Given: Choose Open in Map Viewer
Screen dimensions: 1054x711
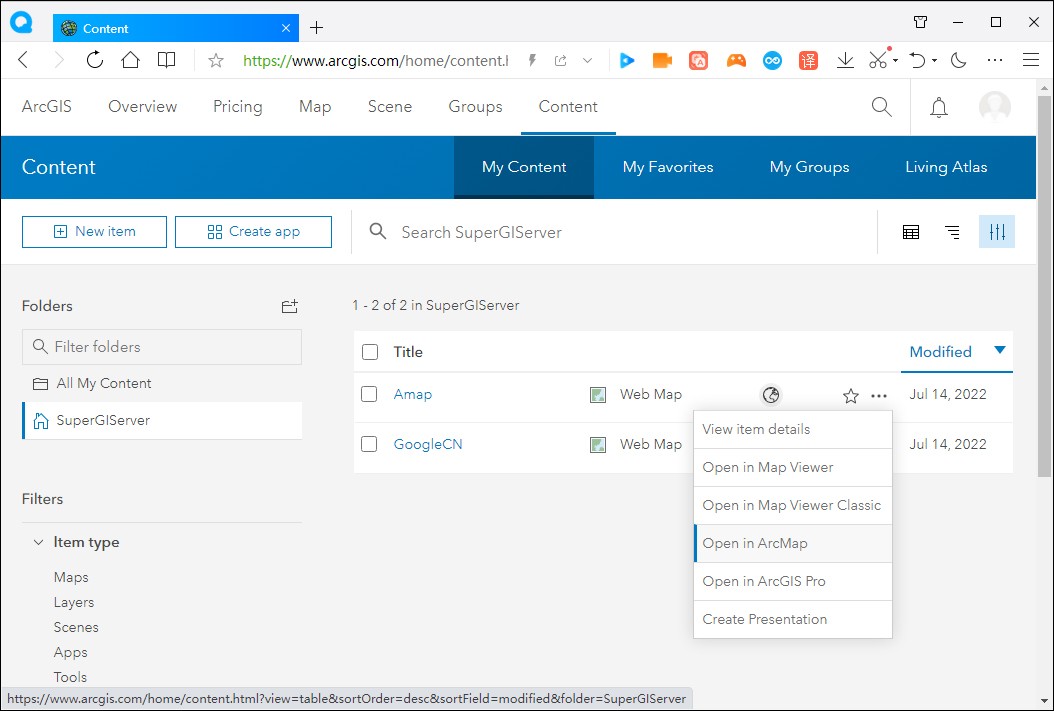Looking at the screenshot, I should coord(793,468).
